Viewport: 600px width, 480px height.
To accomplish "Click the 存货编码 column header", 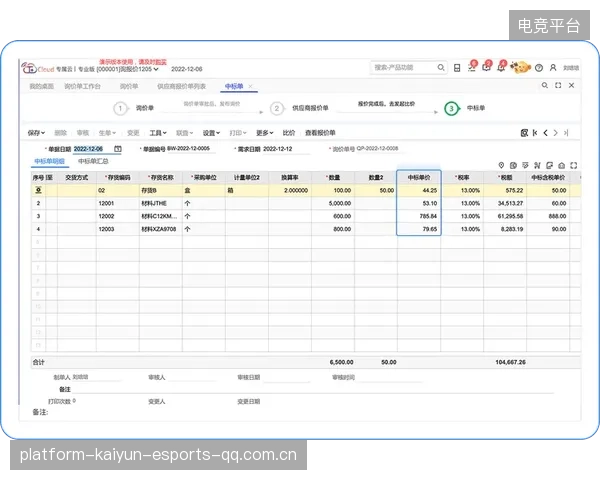I will coord(117,178).
